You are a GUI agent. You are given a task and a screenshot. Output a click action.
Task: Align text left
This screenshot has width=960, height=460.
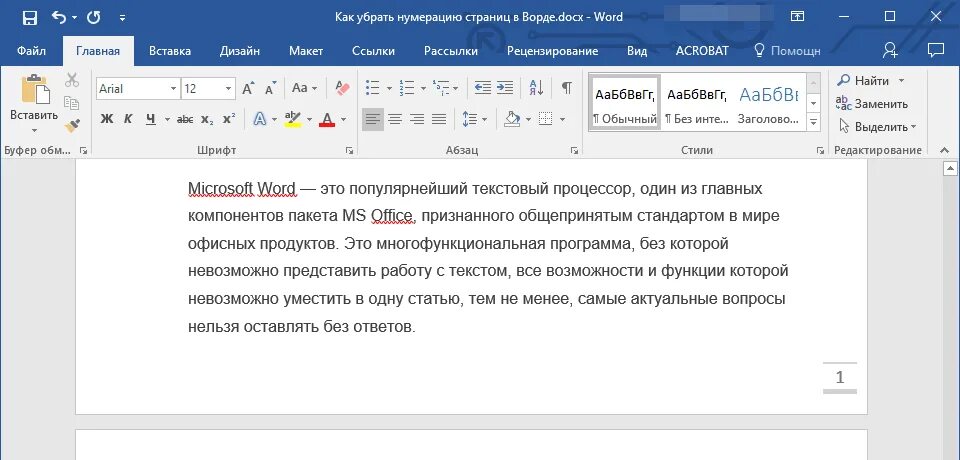point(373,119)
